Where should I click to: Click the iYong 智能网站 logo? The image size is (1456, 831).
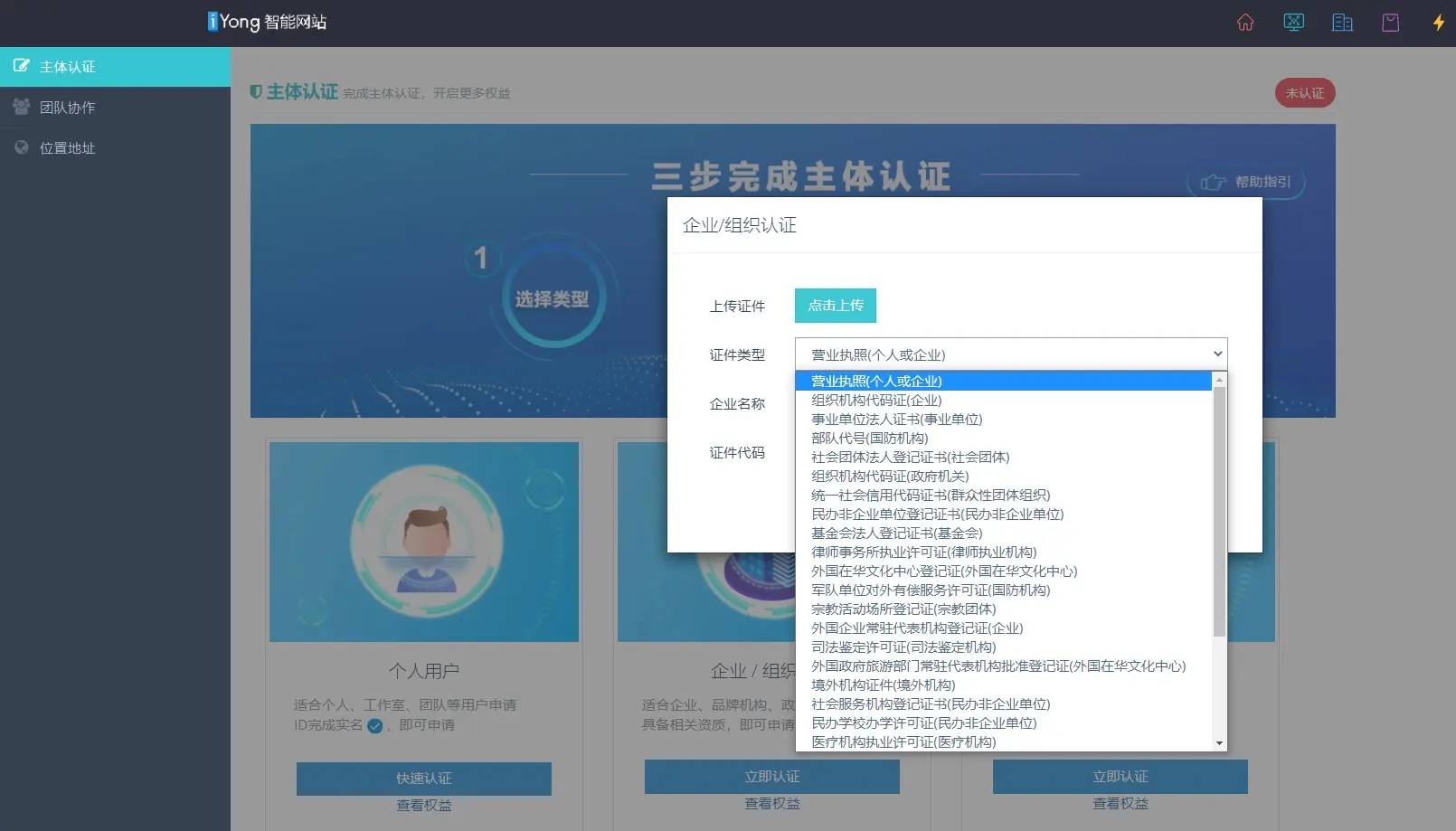(x=267, y=22)
